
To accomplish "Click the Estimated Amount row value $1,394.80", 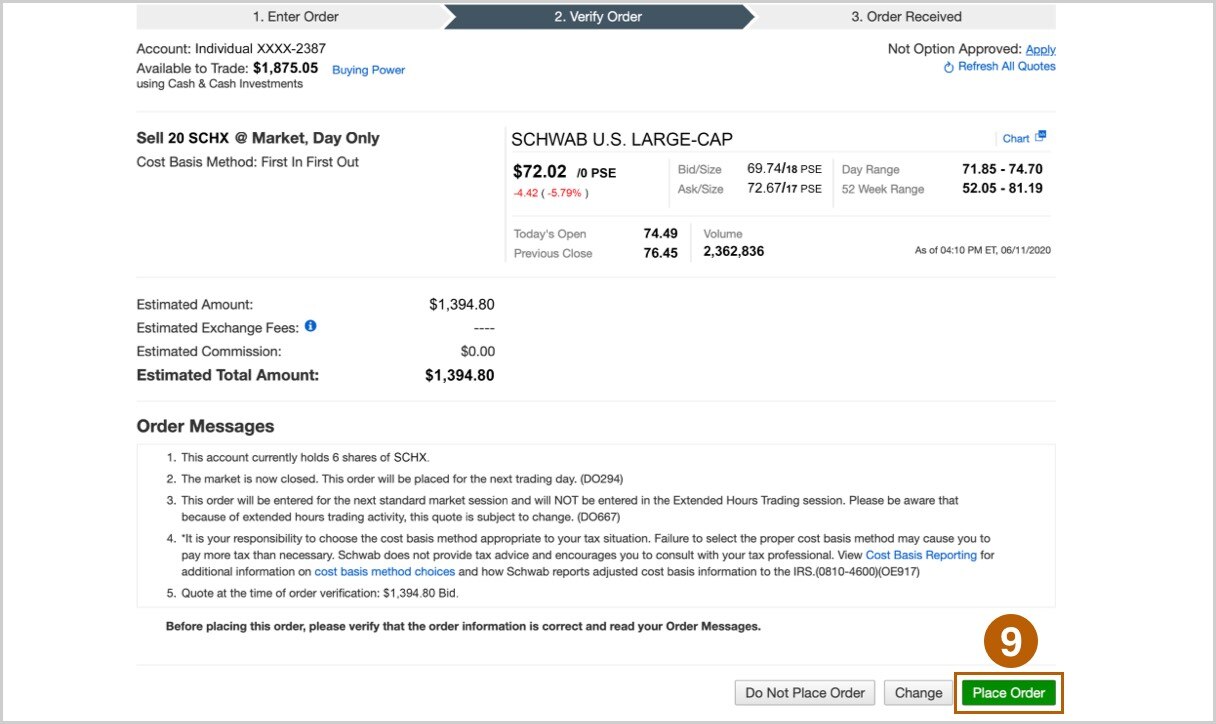I will tap(462, 304).
